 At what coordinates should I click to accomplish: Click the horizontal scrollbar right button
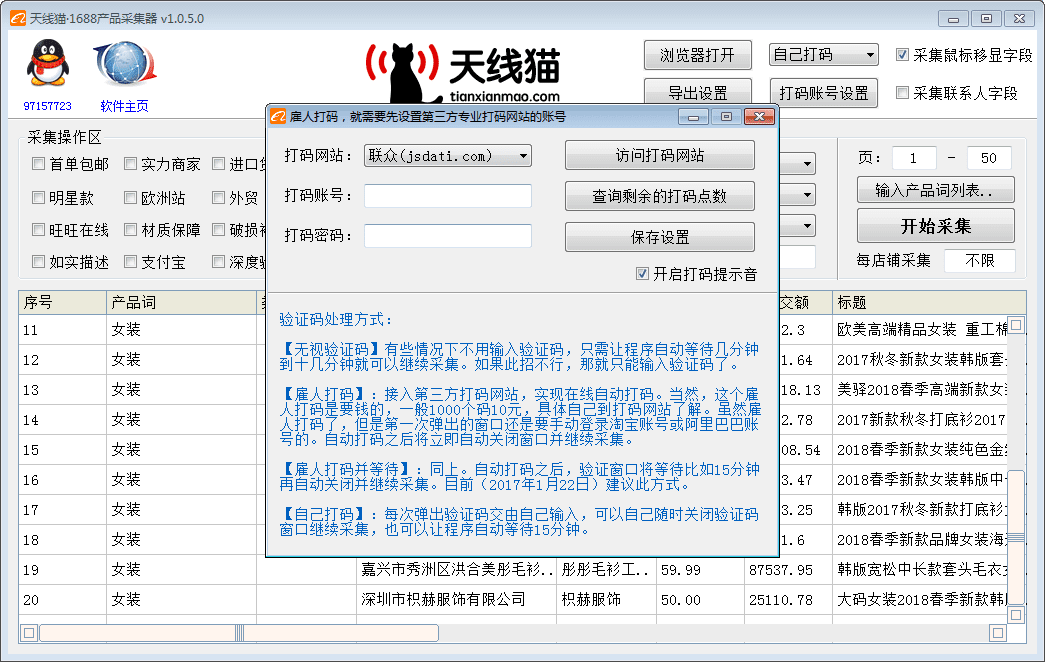998,633
